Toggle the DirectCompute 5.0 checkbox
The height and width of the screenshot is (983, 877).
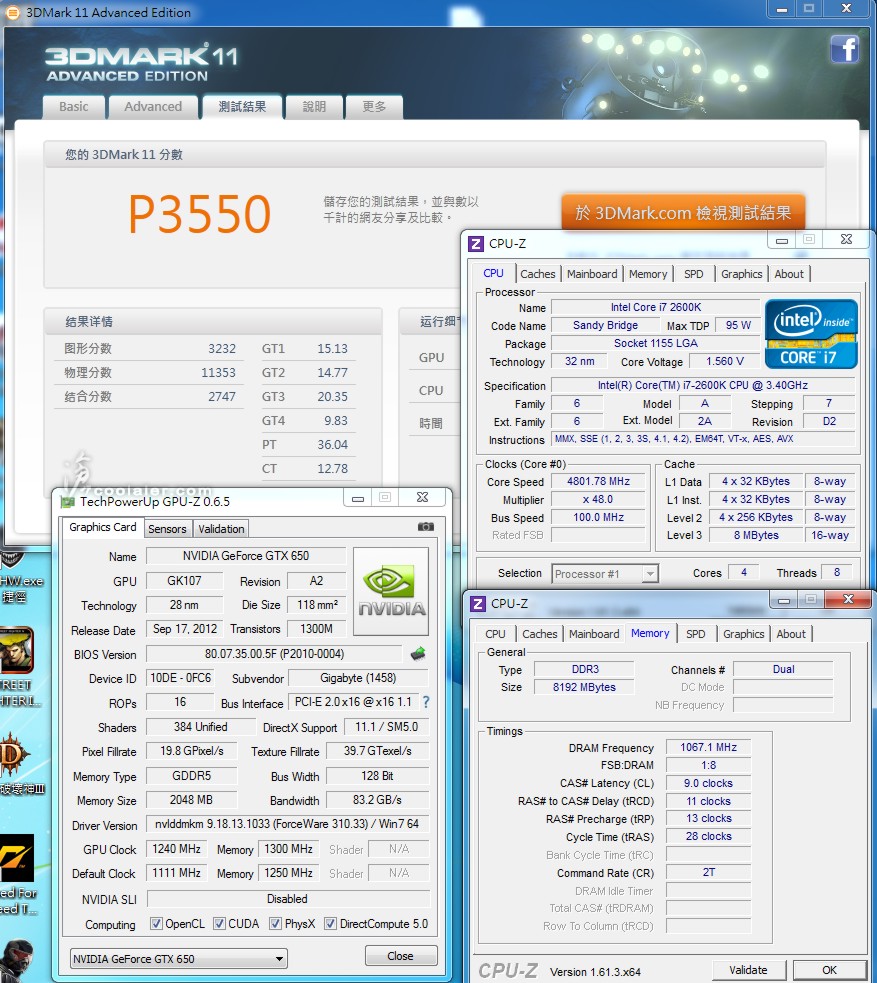(x=330, y=923)
